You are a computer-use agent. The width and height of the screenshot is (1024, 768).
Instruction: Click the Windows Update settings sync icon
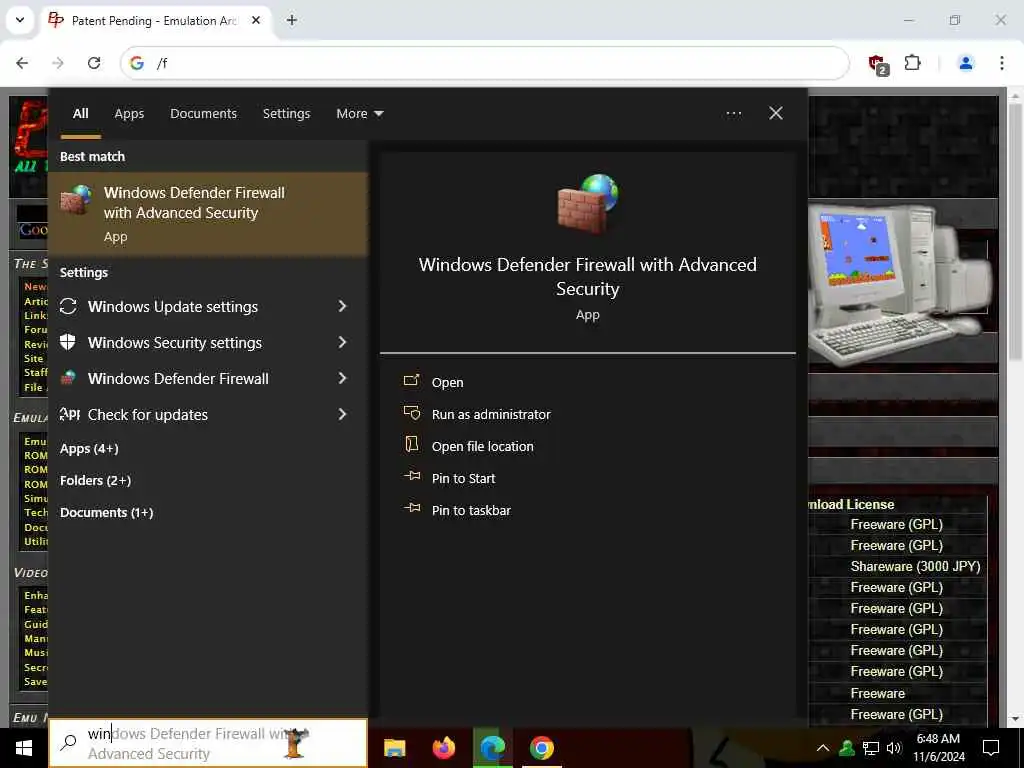click(x=68, y=306)
